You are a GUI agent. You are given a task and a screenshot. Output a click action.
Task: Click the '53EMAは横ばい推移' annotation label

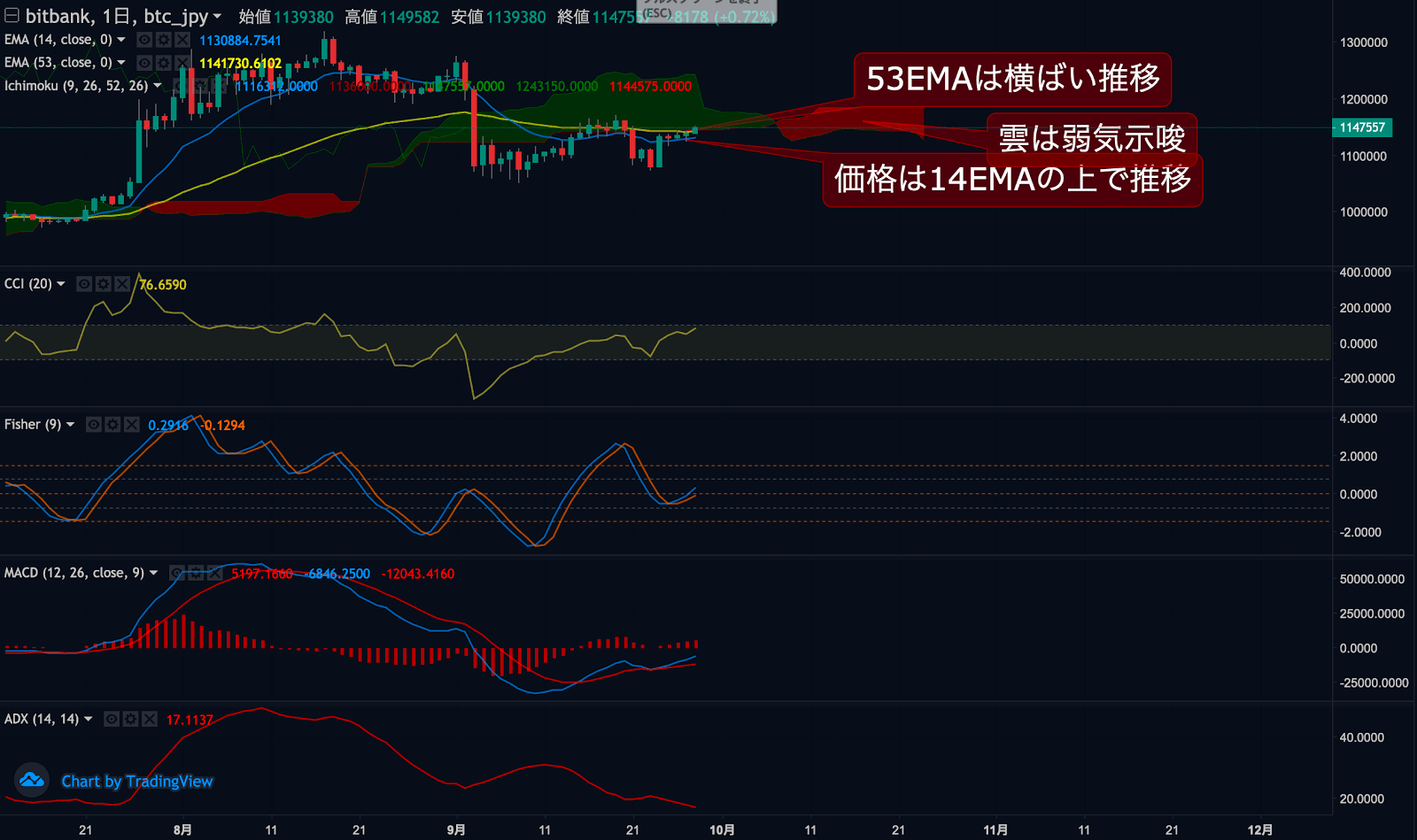[1012, 79]
